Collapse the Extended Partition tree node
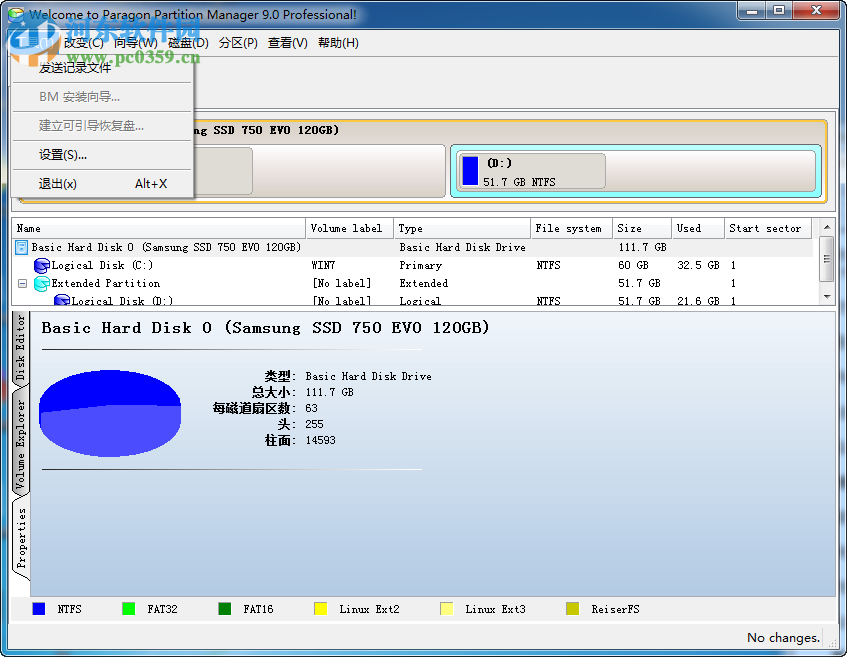This screenshot has width=847, height=657. [22, 283]
